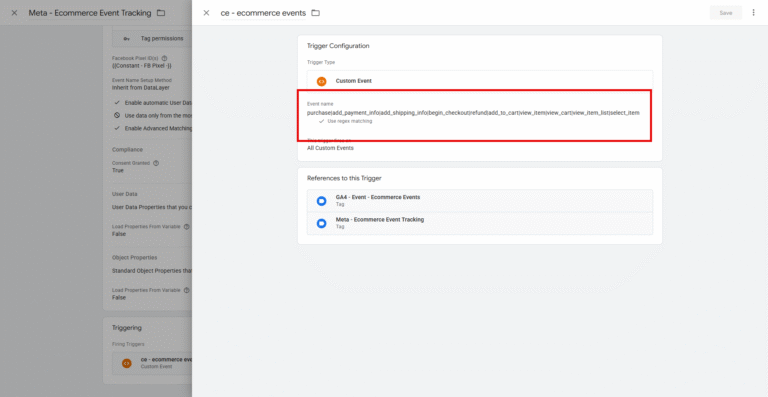Click the Trigger Configuration heading
The height and width of the screenshot is (397, 768).
[x=338, y=46]
